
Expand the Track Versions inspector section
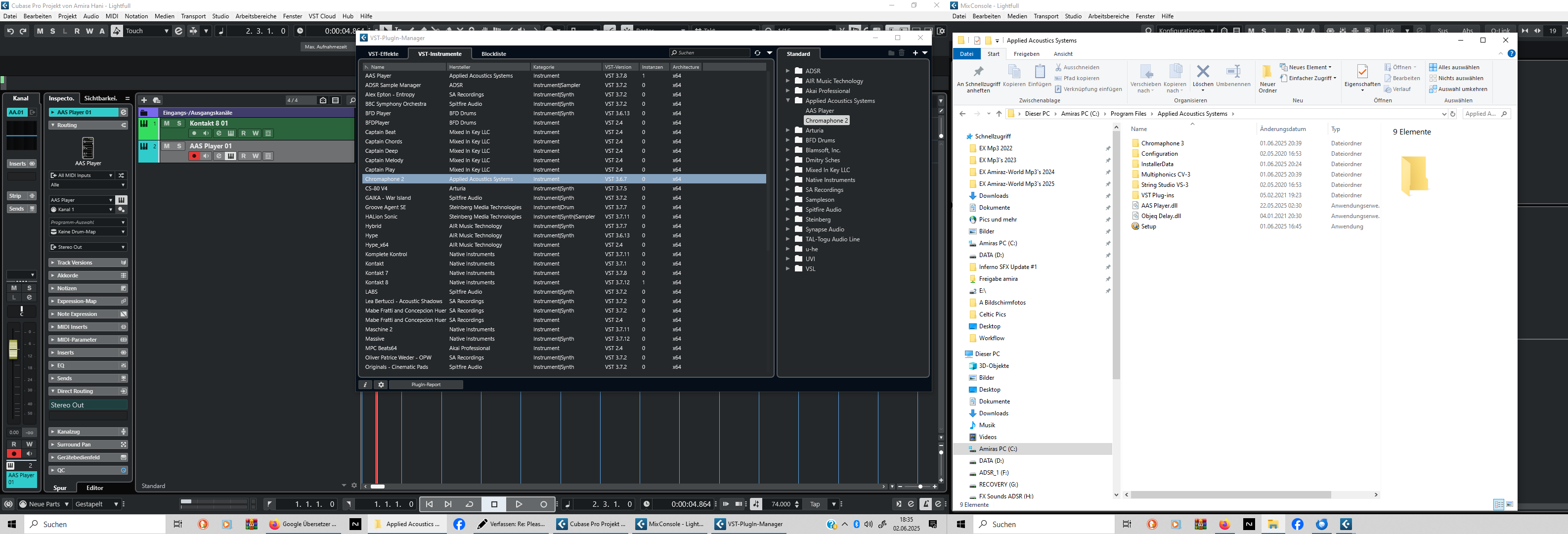tap(87, 263)
